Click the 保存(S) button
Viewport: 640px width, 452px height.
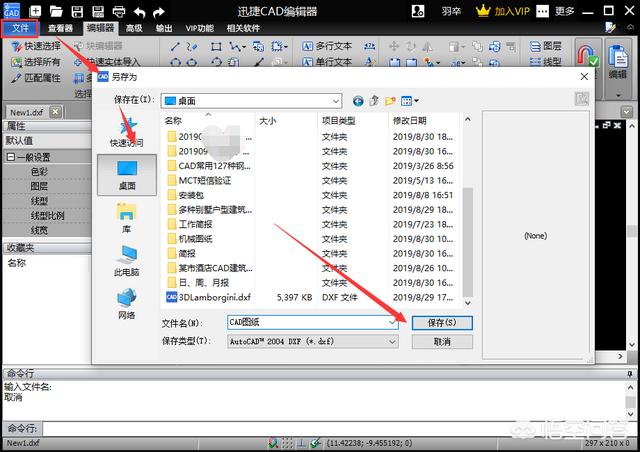click(442, 323)
